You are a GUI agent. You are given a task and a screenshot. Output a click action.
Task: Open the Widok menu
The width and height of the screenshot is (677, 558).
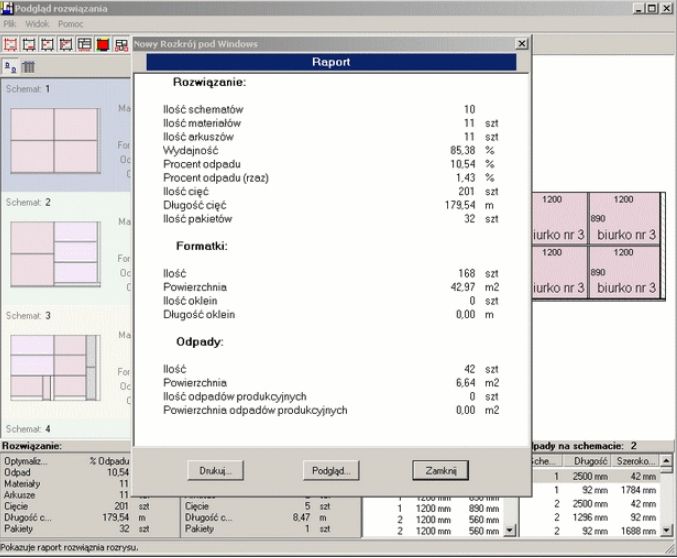(x=37, y=22)
